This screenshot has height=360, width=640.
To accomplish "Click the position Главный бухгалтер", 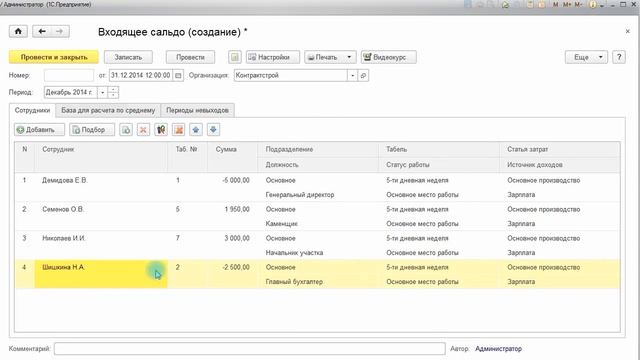I will click(294, 282).
